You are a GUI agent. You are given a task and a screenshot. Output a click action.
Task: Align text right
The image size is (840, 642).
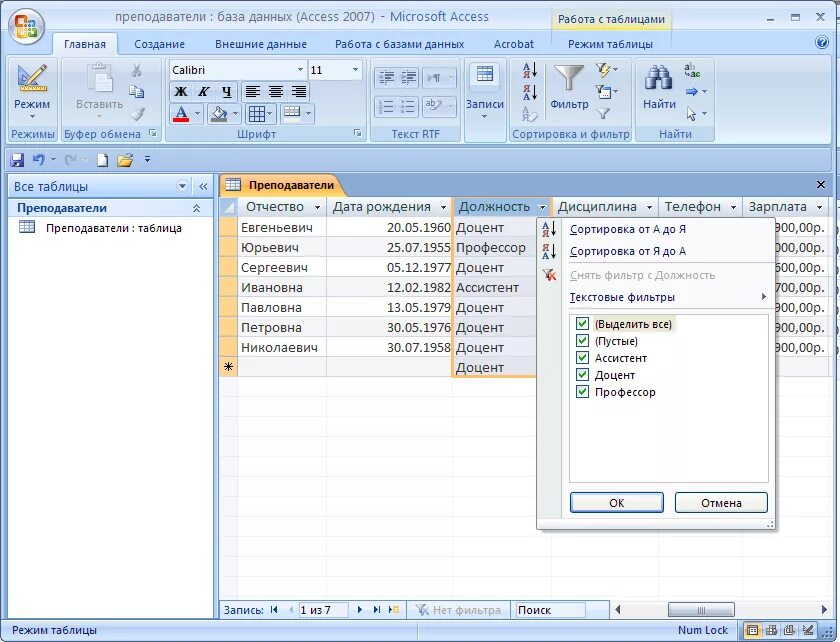[298, 92]
